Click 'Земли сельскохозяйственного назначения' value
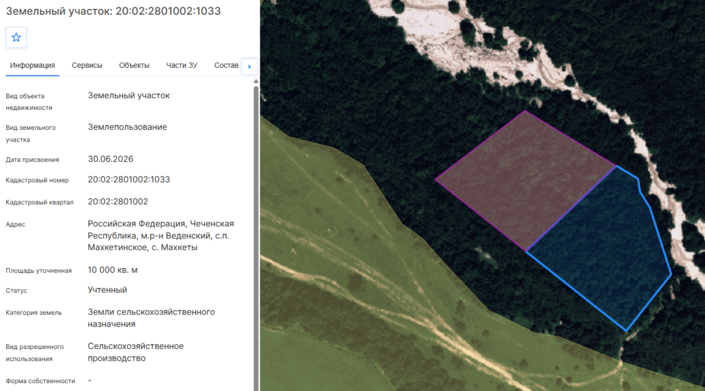Viewport: 705px width, 391px height. [x=151, y=318]
